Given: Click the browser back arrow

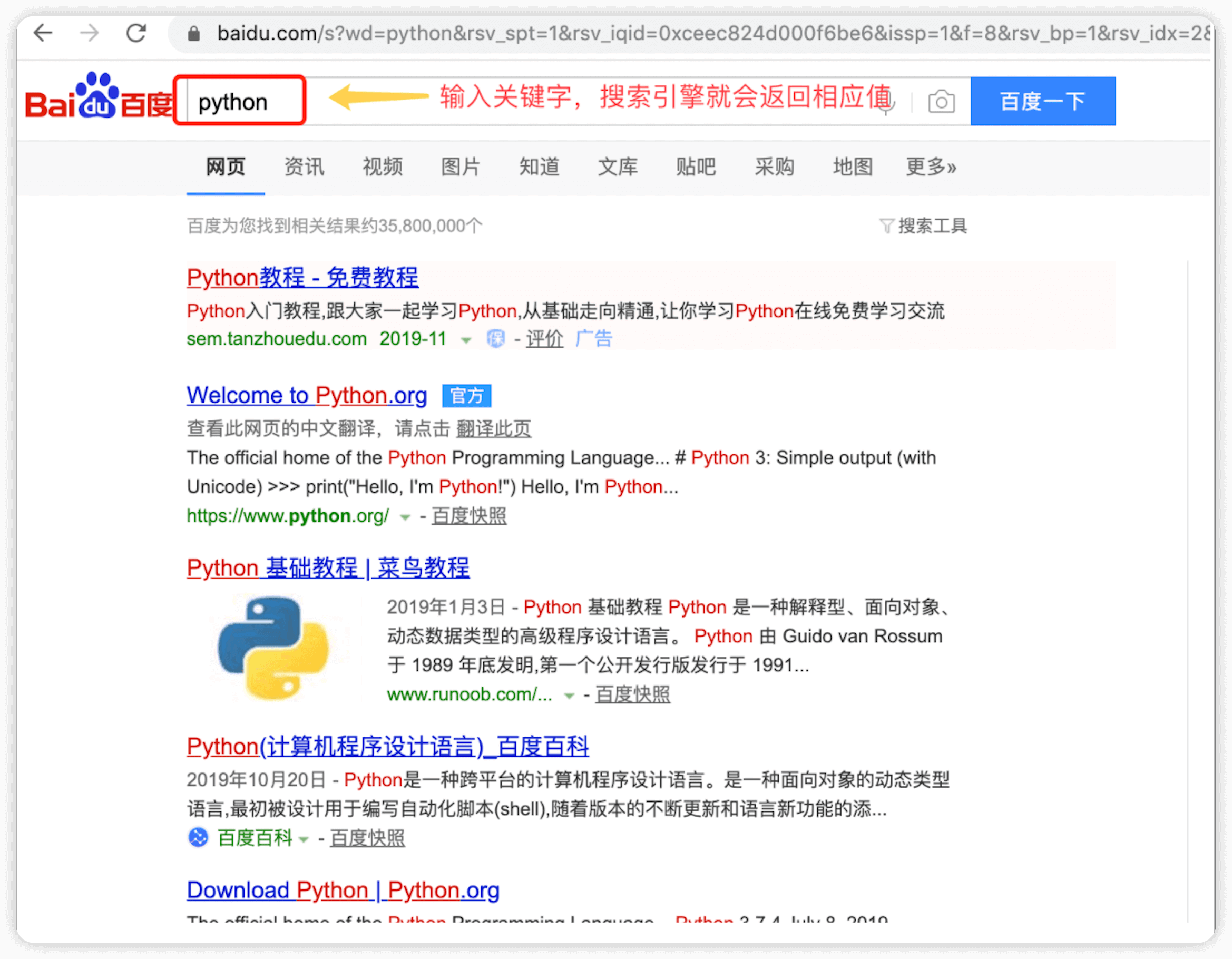Looking at the screenshot, I should (x=43, y=33).
